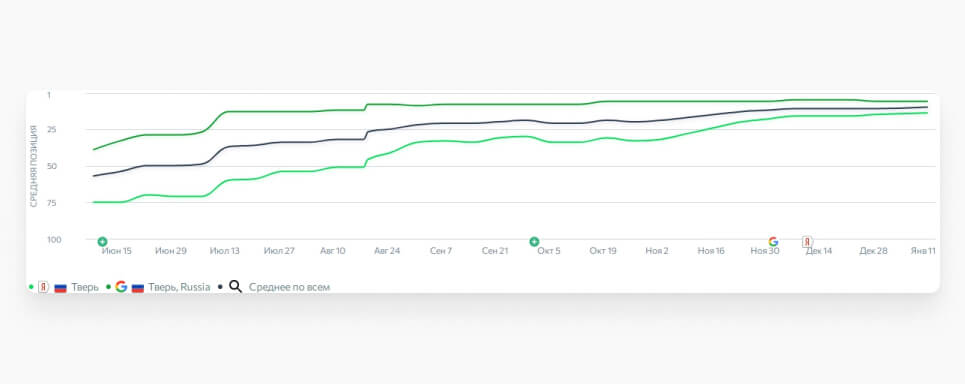Toggle the 'Среднее по всем' legend label
The height and width of the screenshot is (384, 965).
pyautogui.click(x=289, y=287)
